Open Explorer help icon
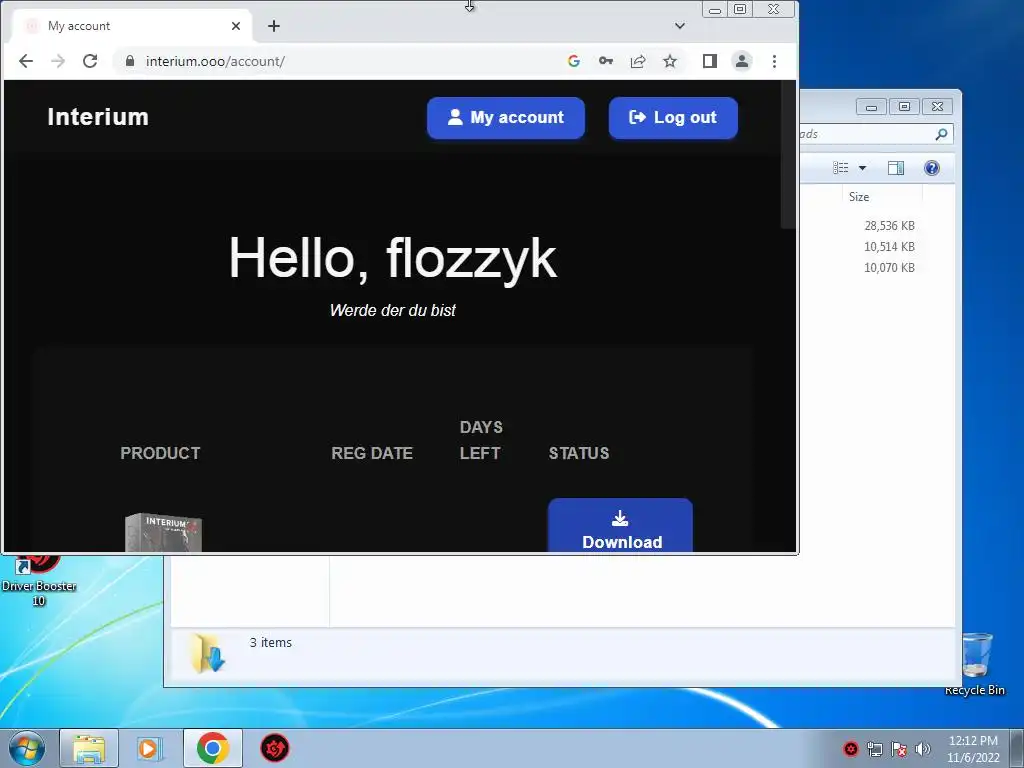The height and width of the screenshot is (768, 1024). point(932,168)
